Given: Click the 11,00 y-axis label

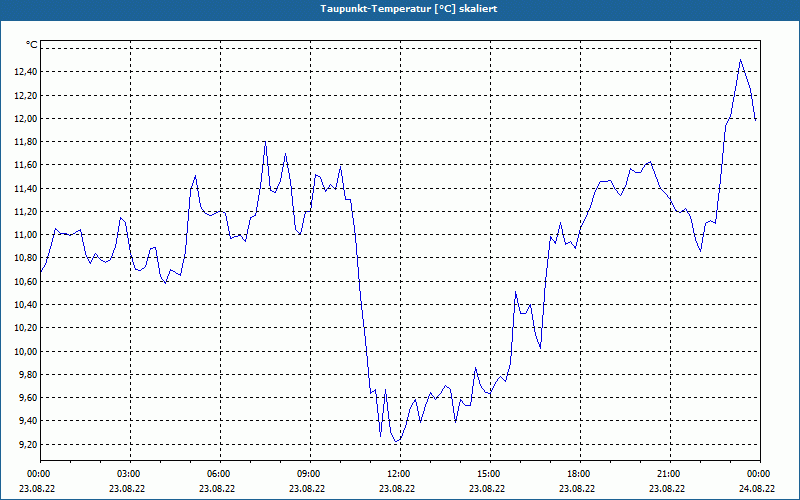Looking at the screenshot, I should click(x=26, y=235).
